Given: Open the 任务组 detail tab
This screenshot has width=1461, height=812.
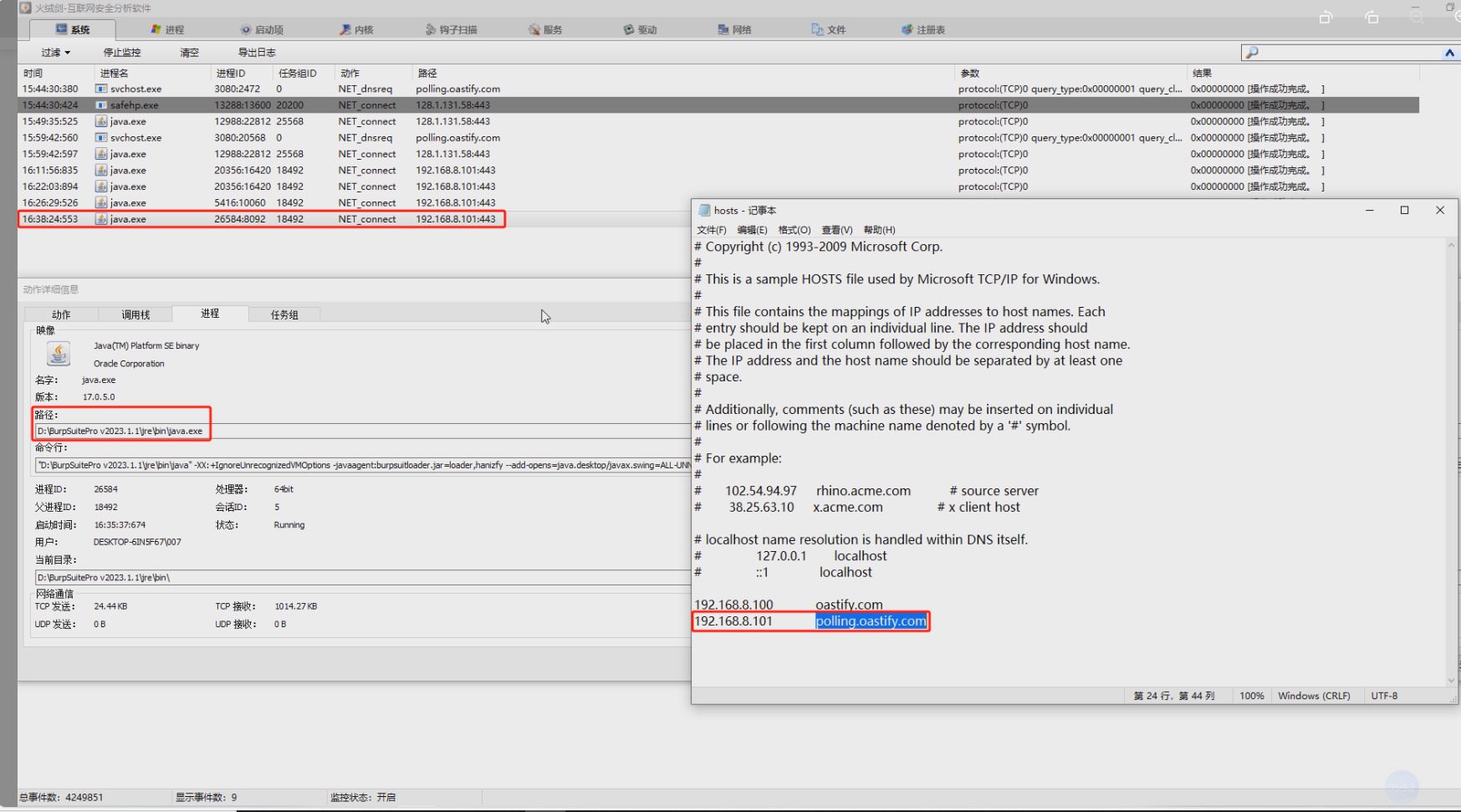Looking at the screenshot, I should [x=284, y=314].
